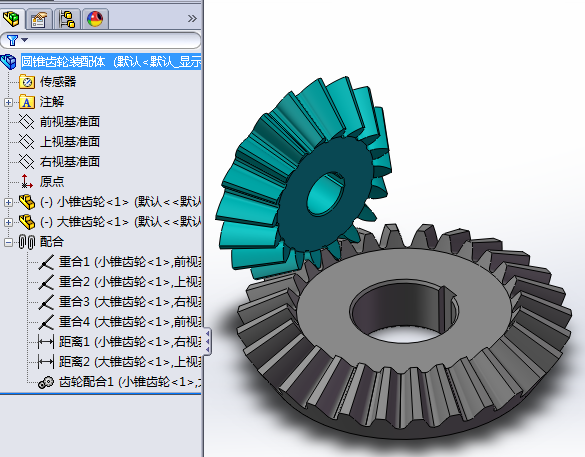Viewport: 585px width, 457px height.
Task: Select the 圆锥齿轮装配体 root assembly node
Action: tap(111, 62)
